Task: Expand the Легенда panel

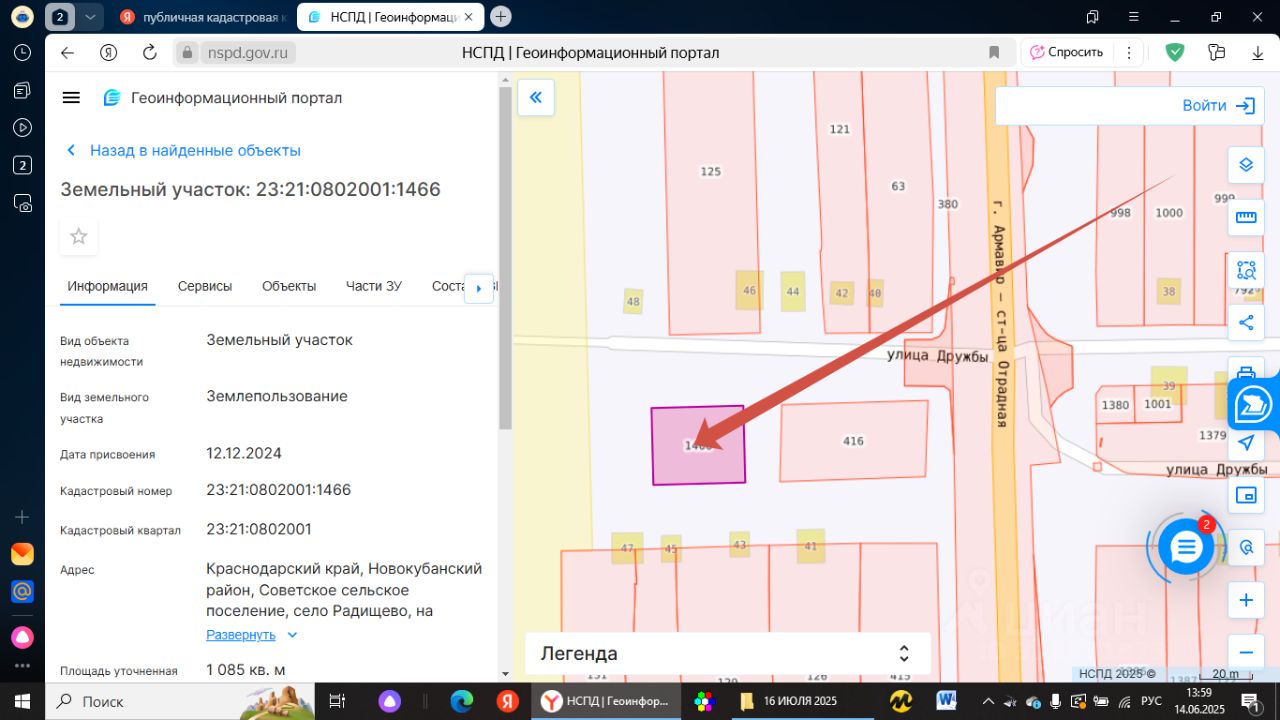Action: click(x=728, y=654)
